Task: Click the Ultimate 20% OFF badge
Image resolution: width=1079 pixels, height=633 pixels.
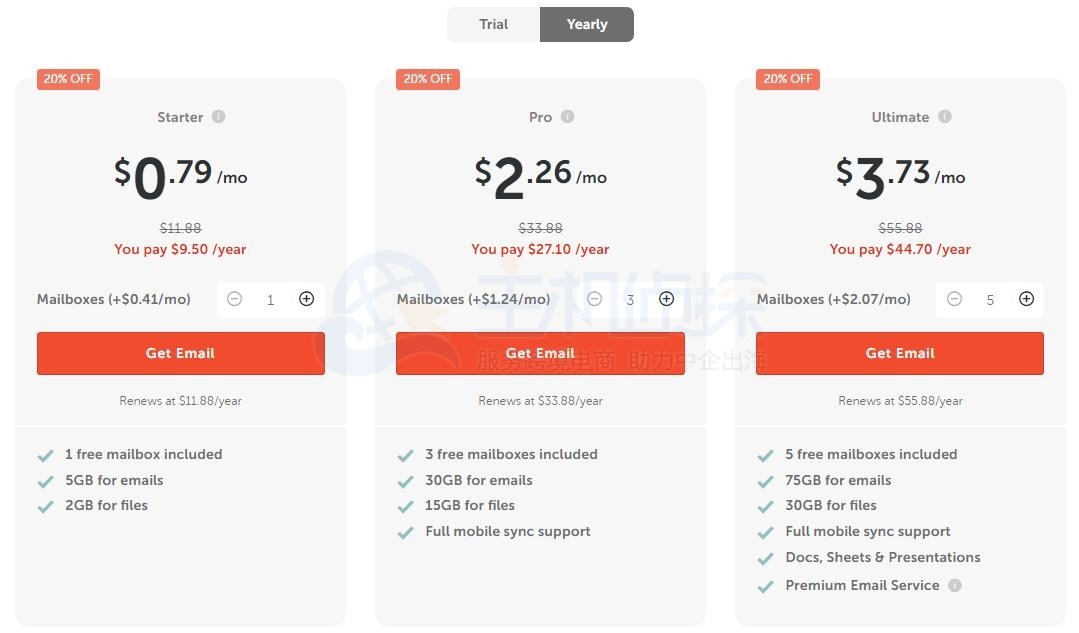Action: [788, 79]
